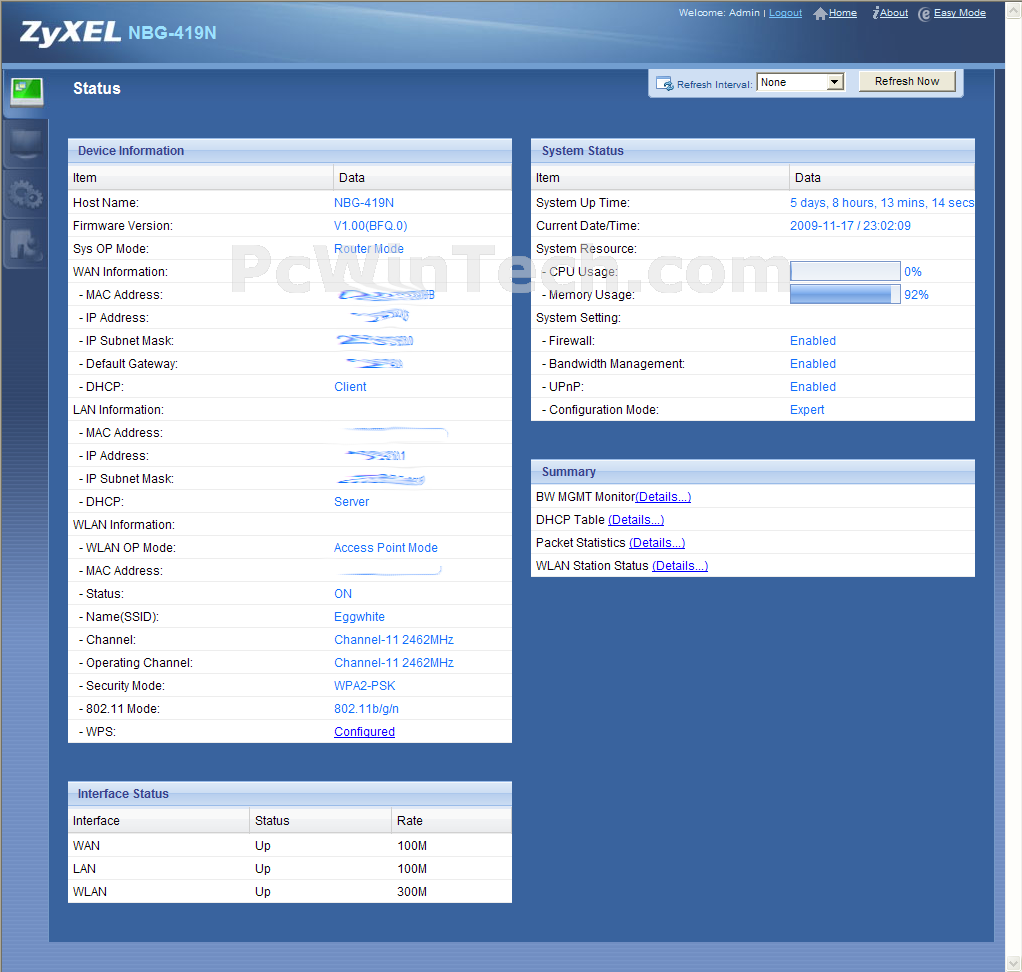Viewport: 1022px width, 972px height.
Task: Click the Device Information panel header
Action: 290,151
